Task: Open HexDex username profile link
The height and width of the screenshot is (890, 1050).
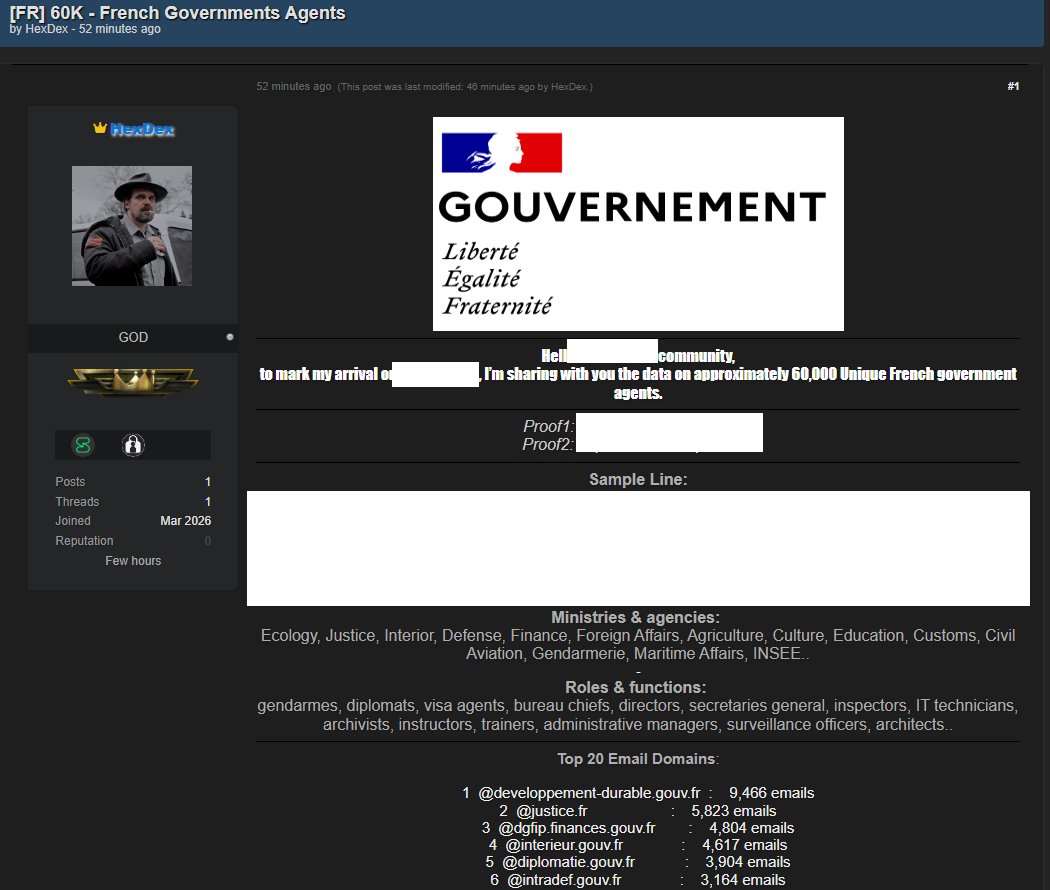Action: click(x=142, y=129)
